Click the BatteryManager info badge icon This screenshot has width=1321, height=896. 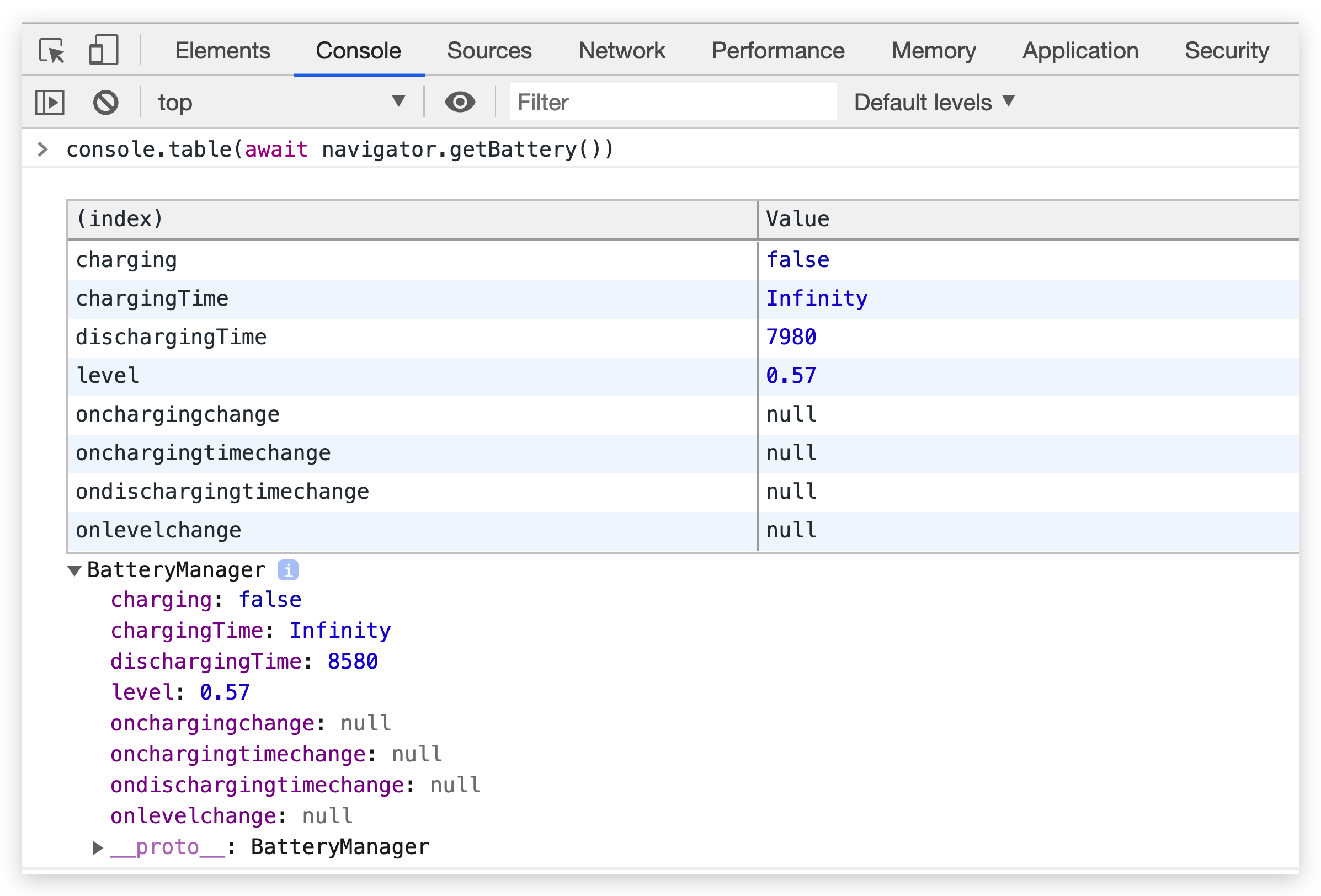(x=287, y=570)
